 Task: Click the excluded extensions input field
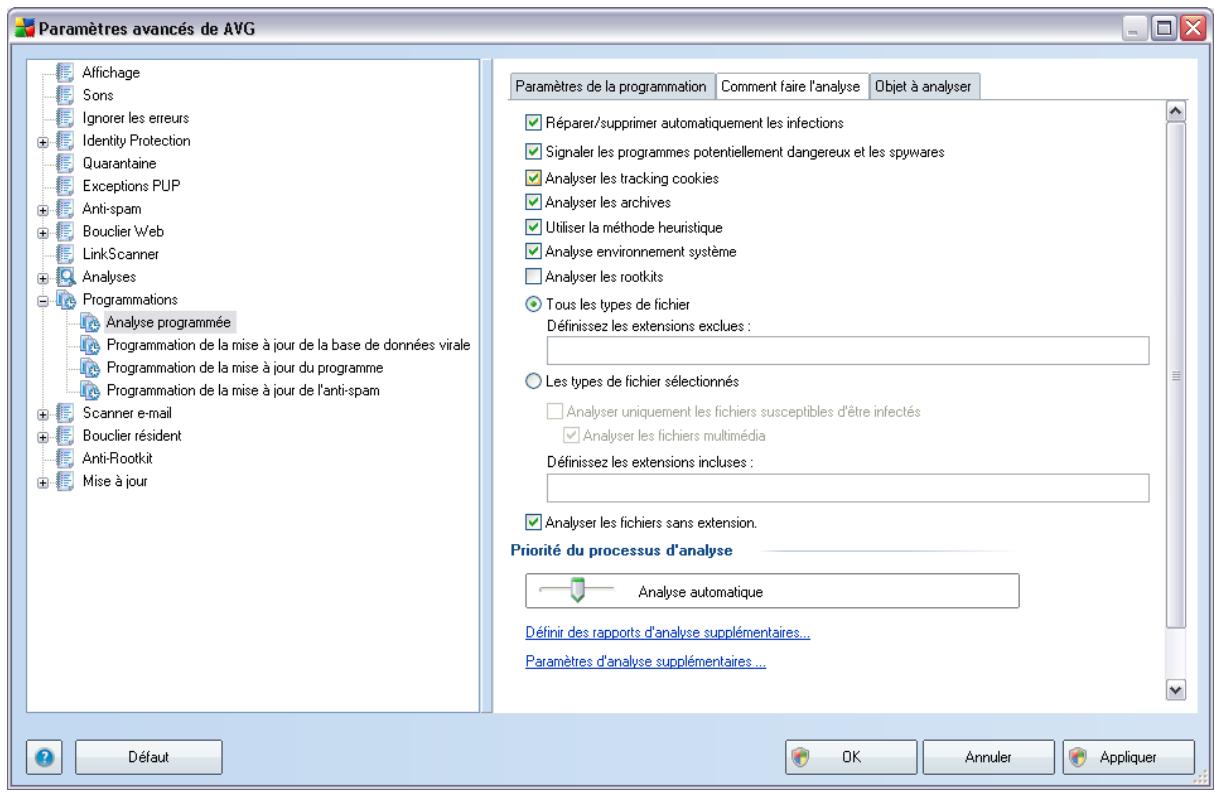[848, 349]
